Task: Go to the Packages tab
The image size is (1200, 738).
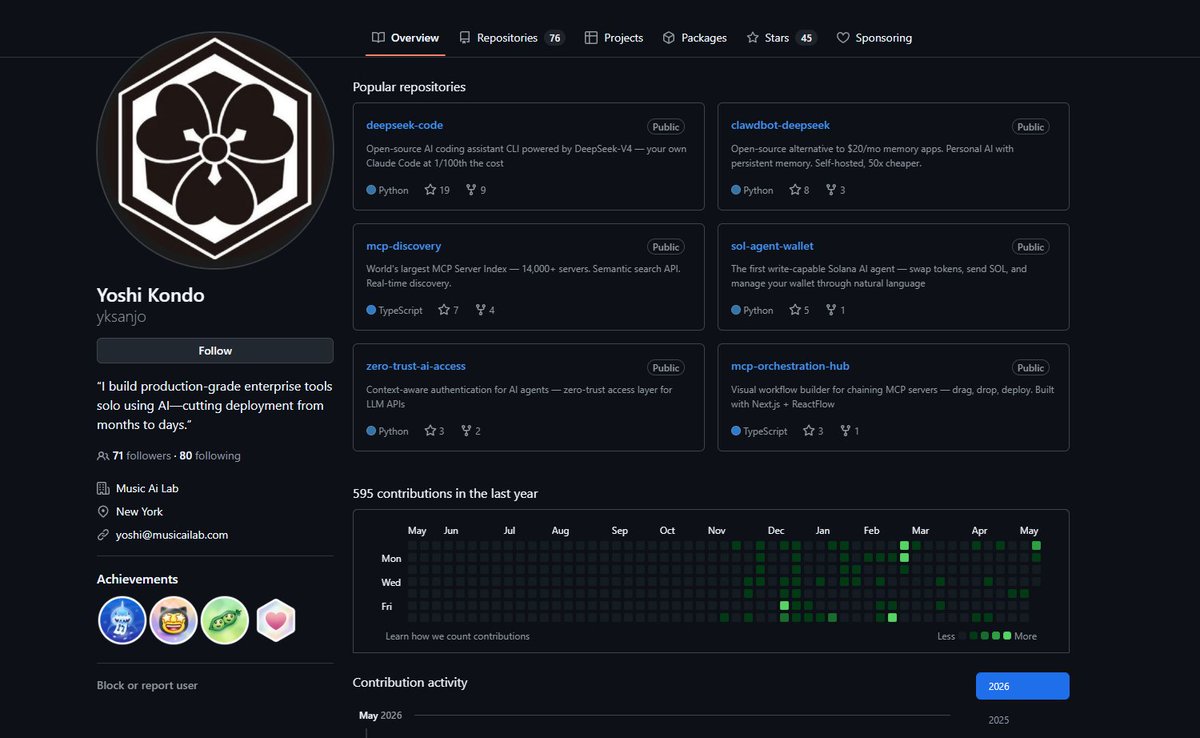Action: [694, 38]
